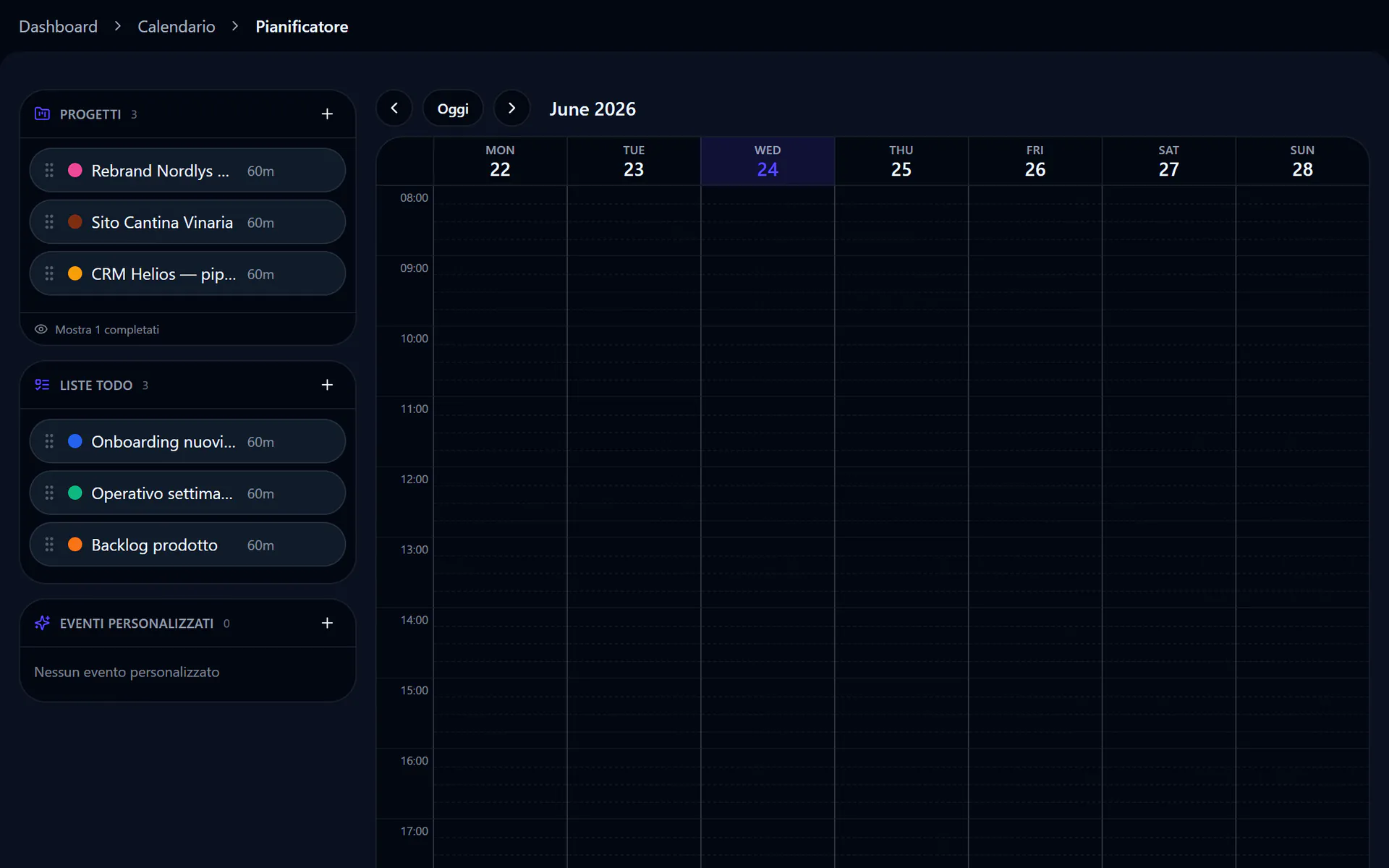
Task: Grab the drag handle of CRM Helios
Action: 49,273
